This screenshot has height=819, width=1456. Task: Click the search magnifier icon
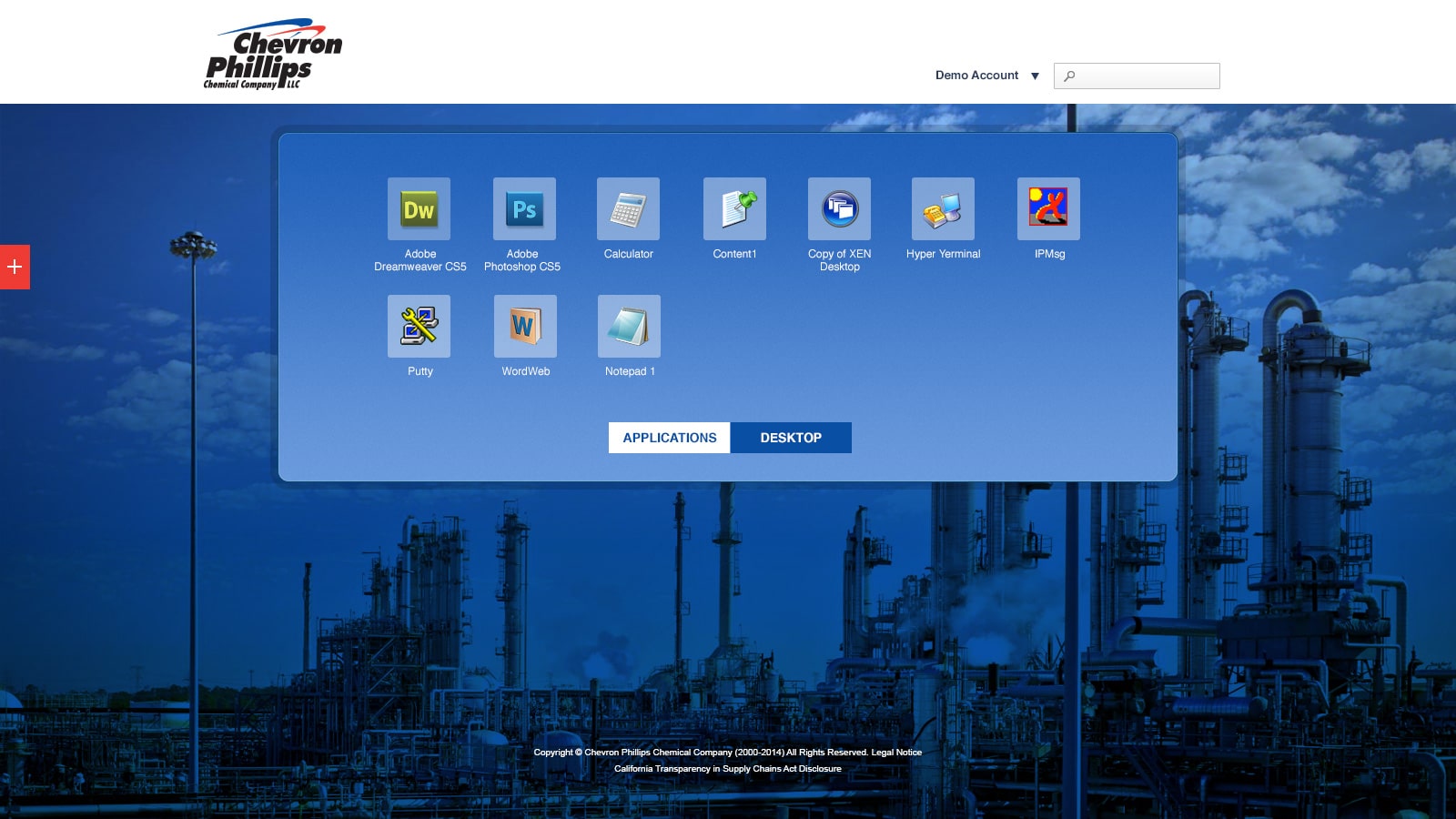[x=1069, y=76]
